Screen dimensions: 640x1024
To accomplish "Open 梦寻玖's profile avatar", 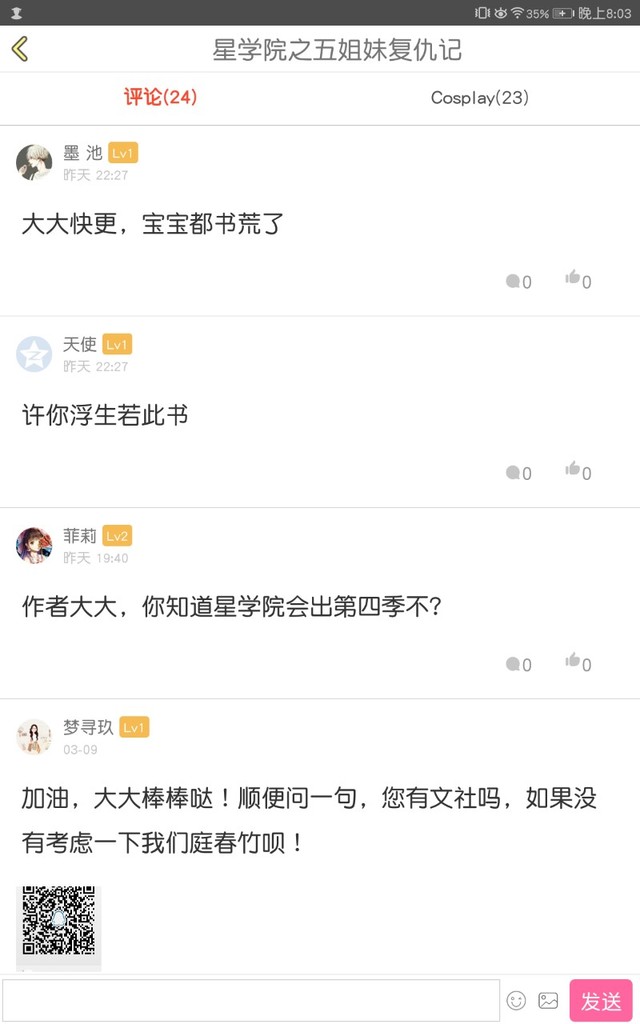I will 34,737.
